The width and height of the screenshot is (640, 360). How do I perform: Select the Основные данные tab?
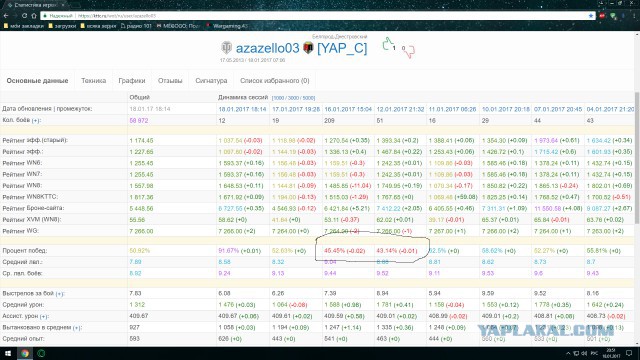point(37,81)
